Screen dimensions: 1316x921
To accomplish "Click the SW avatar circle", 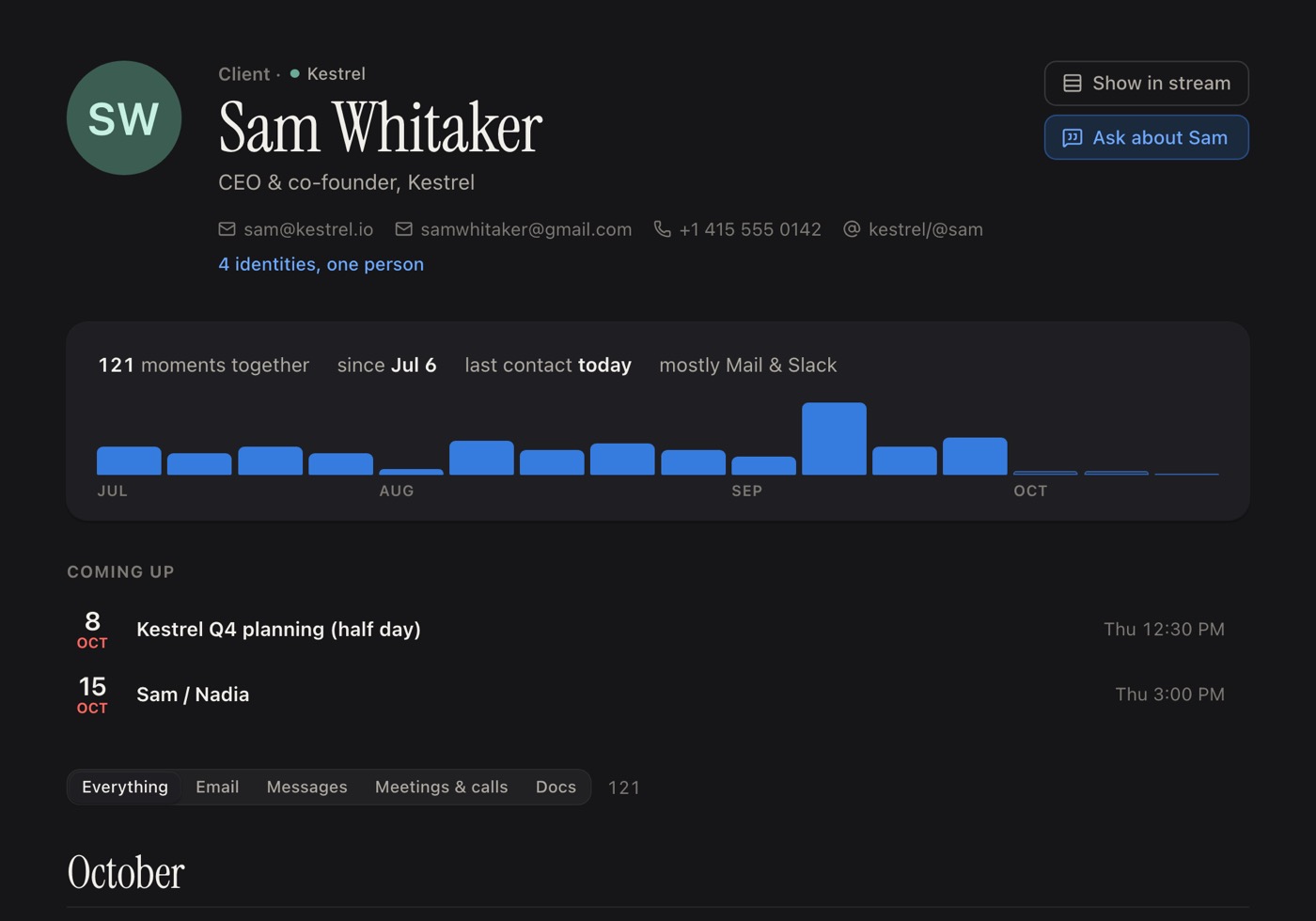I will [x=124, y=117].
